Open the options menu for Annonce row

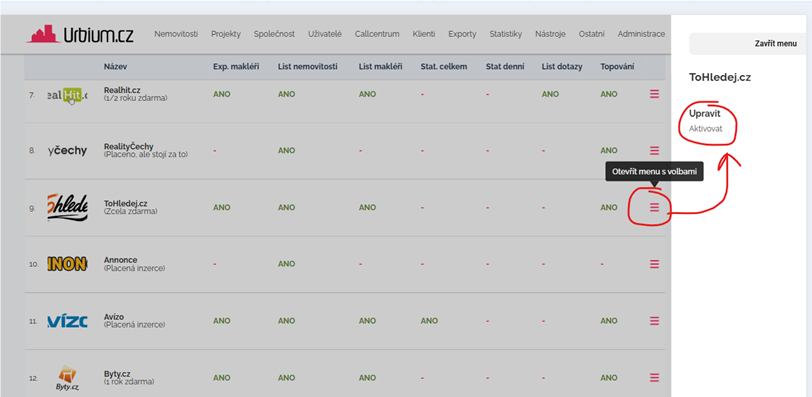[x=655, y=264]
